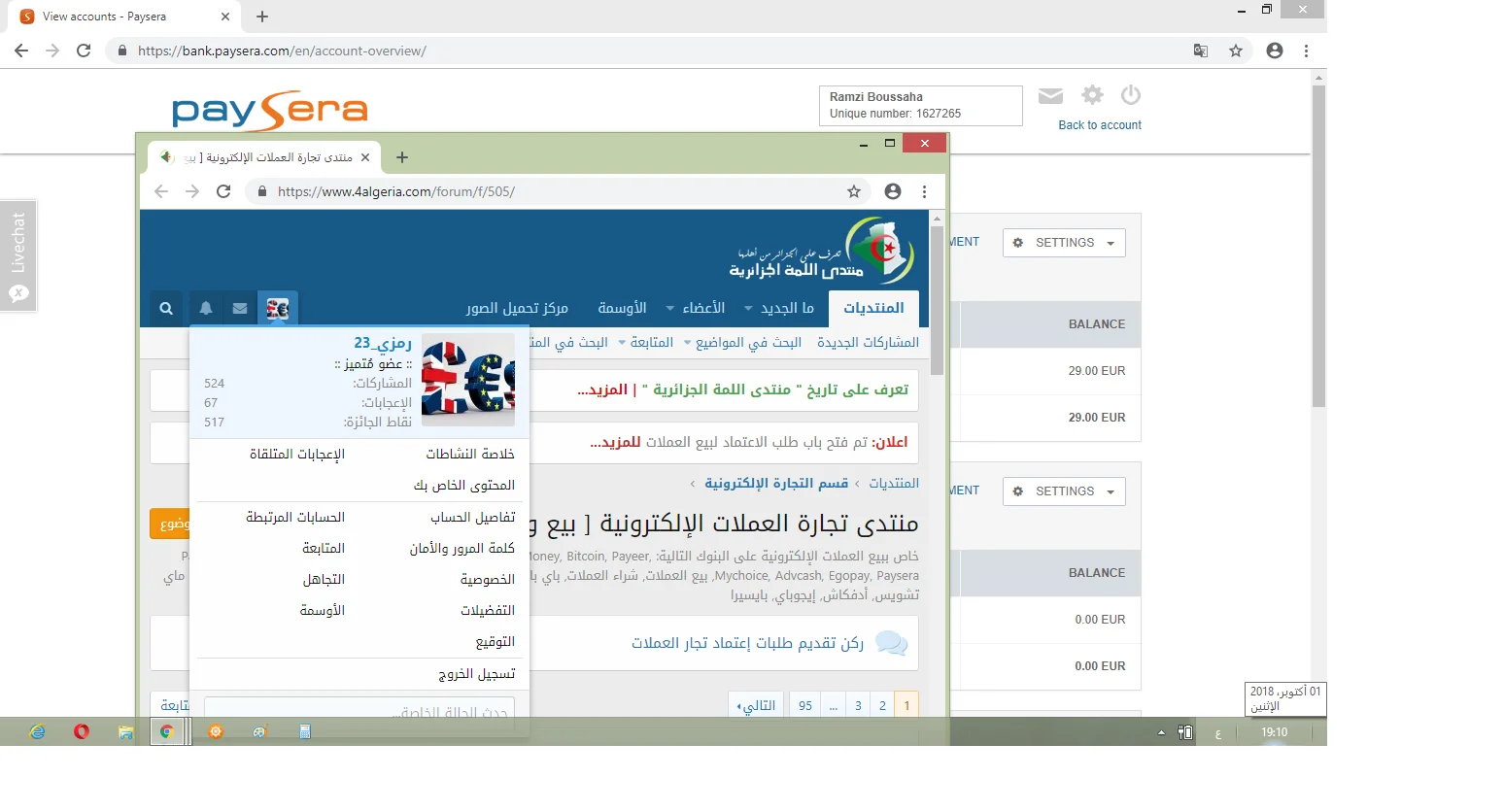Open كلمة المرور والأمان menu entry

pyautogui.click(x=462, y=548)
